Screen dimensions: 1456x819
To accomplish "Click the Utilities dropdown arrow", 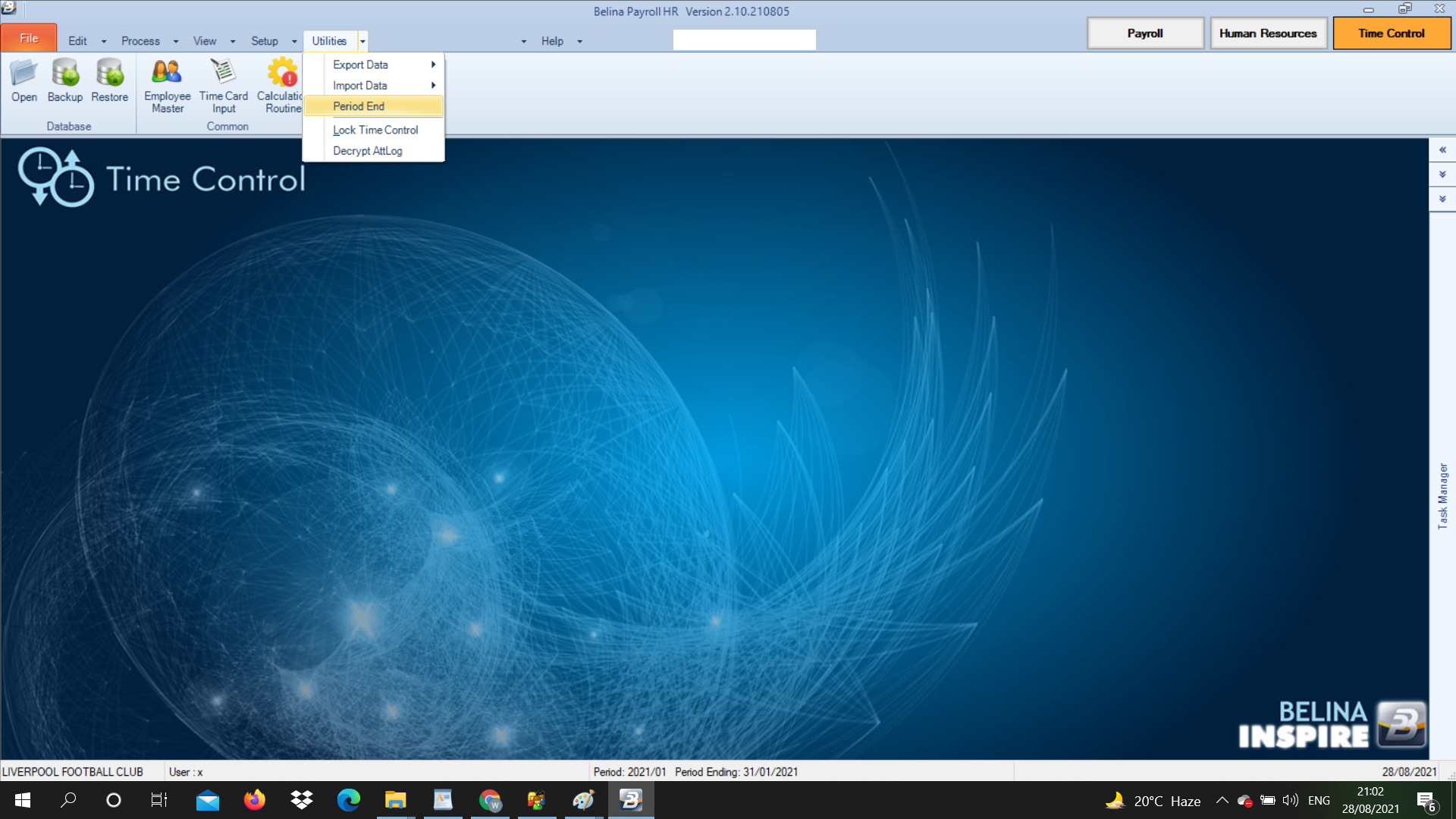I will [362, 42].
